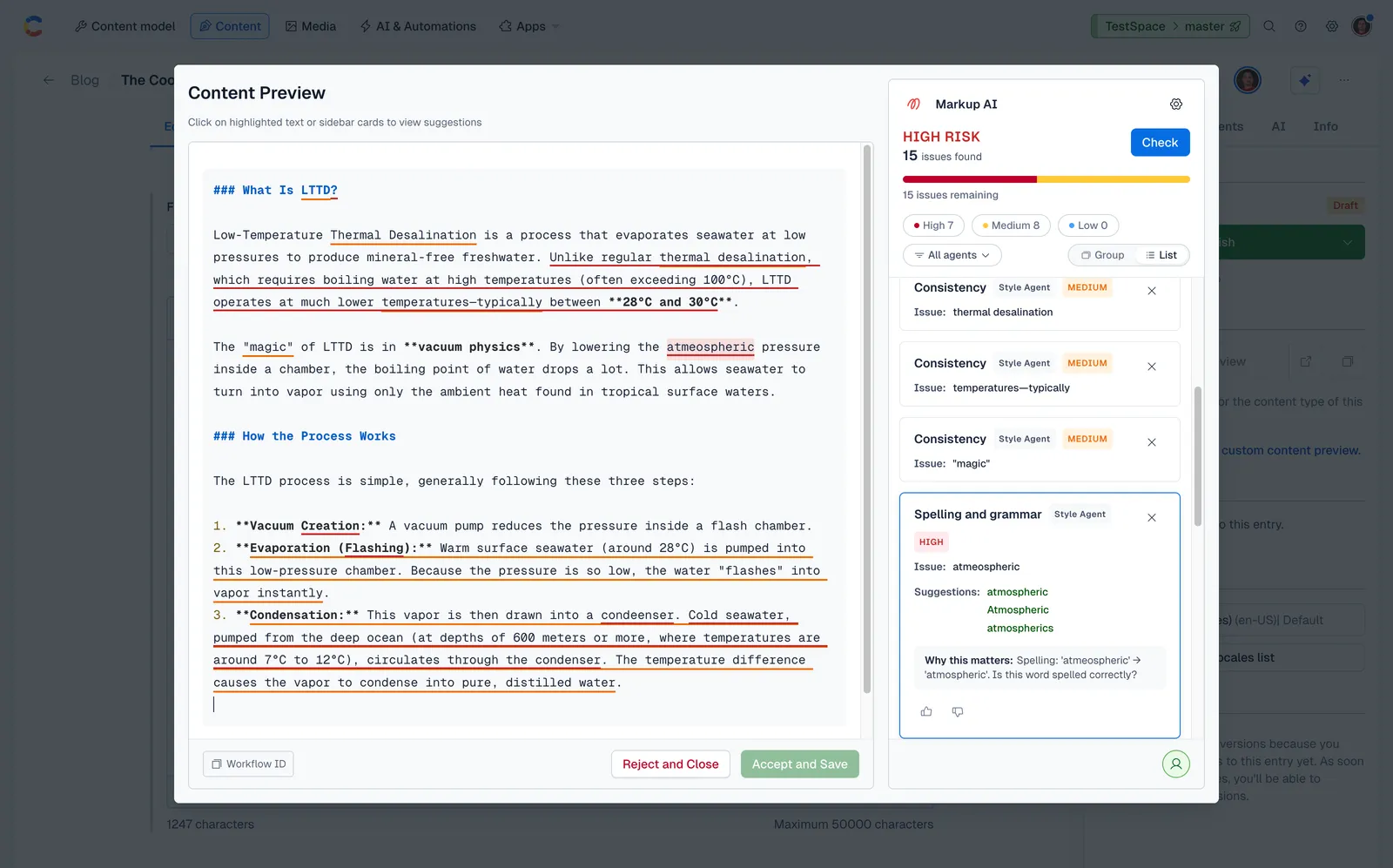Give thumbs up on atmeospheric suggestion

click(926, 712)
